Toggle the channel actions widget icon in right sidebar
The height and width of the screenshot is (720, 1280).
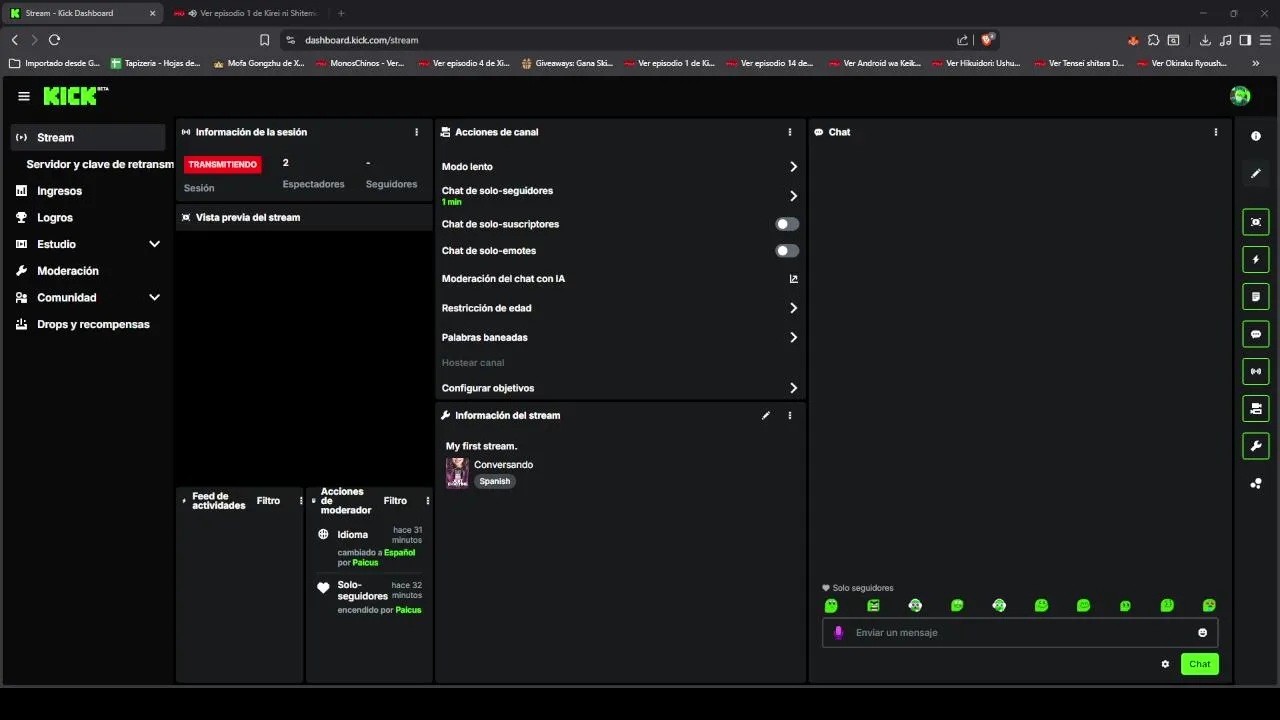pos(1256,408)
